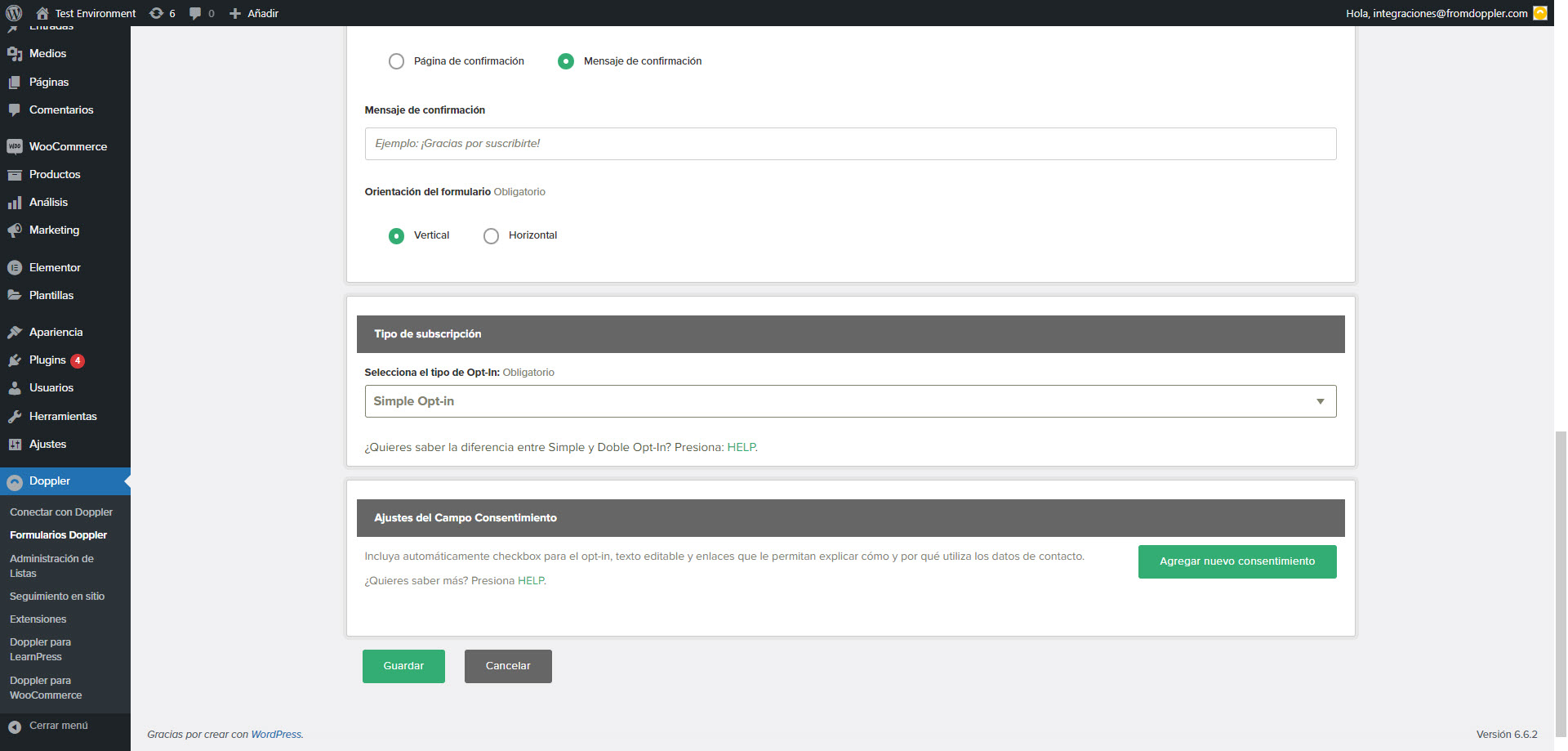Click the Comentarios sidebar icon

tap(15, 110)
